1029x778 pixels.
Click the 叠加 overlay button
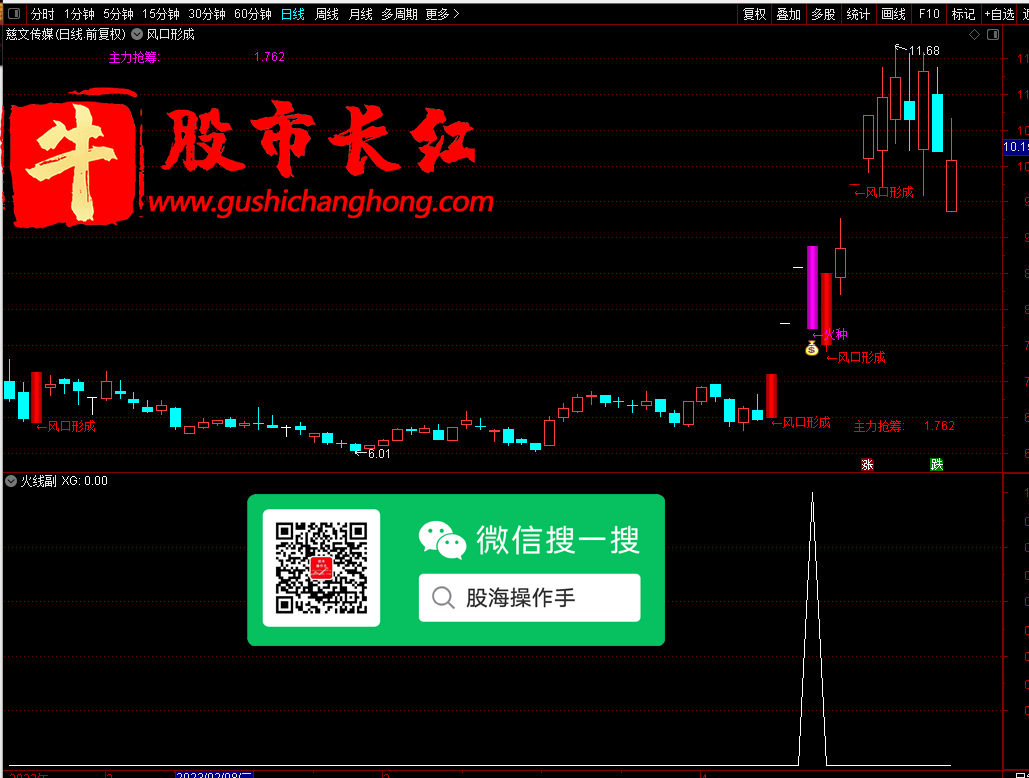(789, 14)
